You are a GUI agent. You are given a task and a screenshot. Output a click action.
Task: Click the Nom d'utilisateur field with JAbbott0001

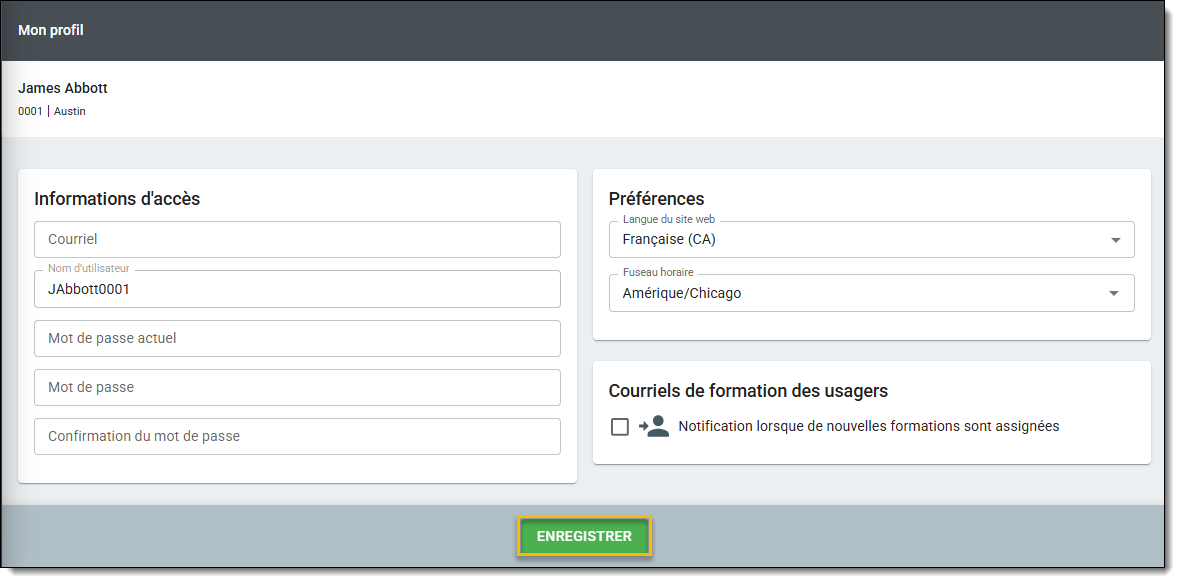tap(297, 289)
